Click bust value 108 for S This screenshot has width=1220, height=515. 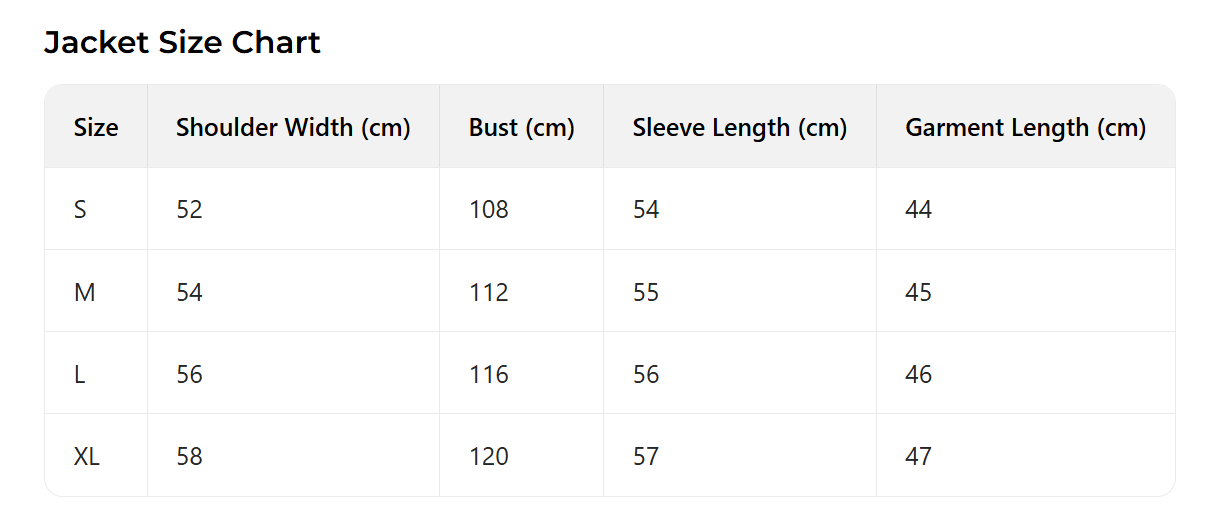tap(488, 210)
